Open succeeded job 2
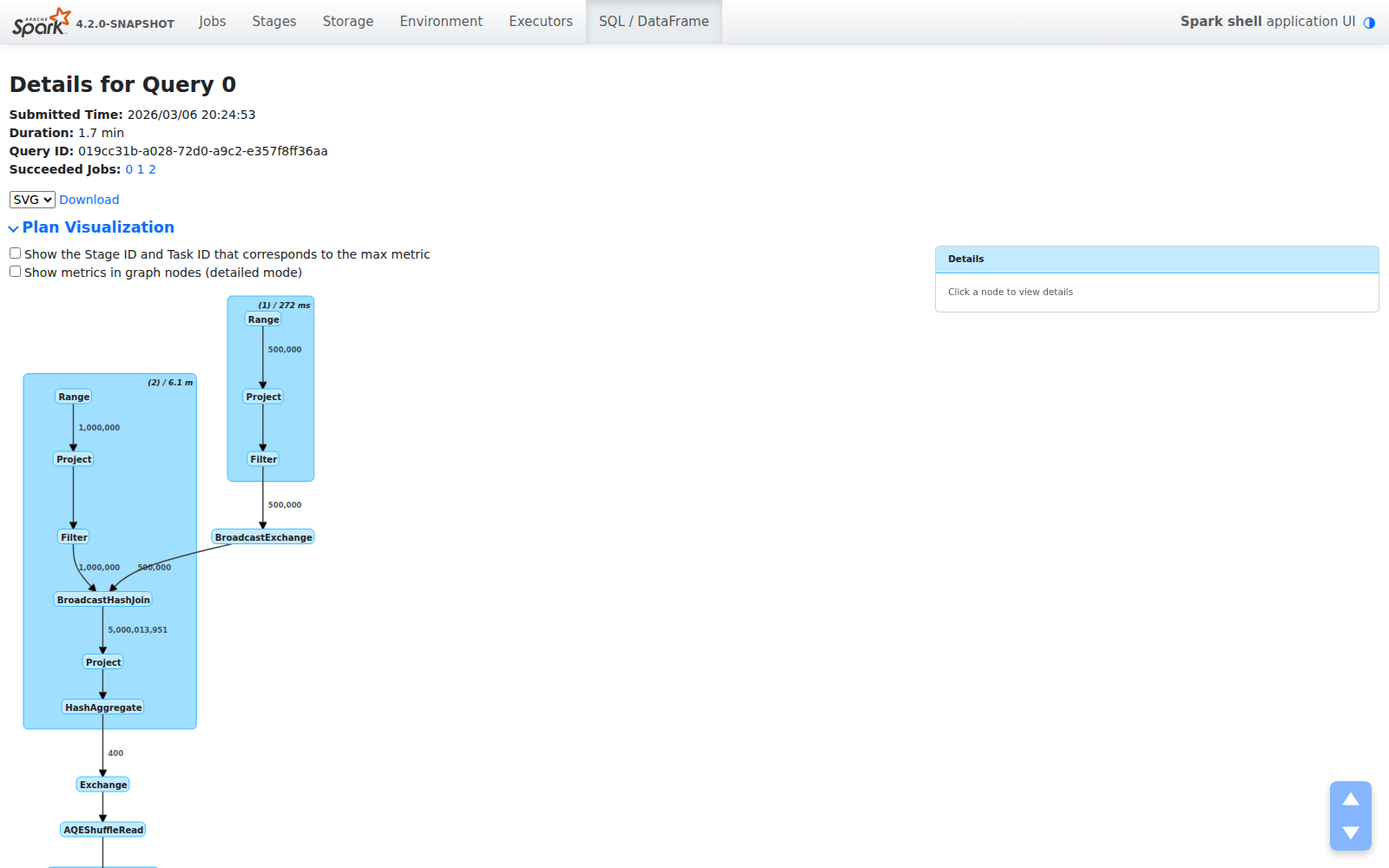Viewport: 1389px width, 868px height. [153, 169]
